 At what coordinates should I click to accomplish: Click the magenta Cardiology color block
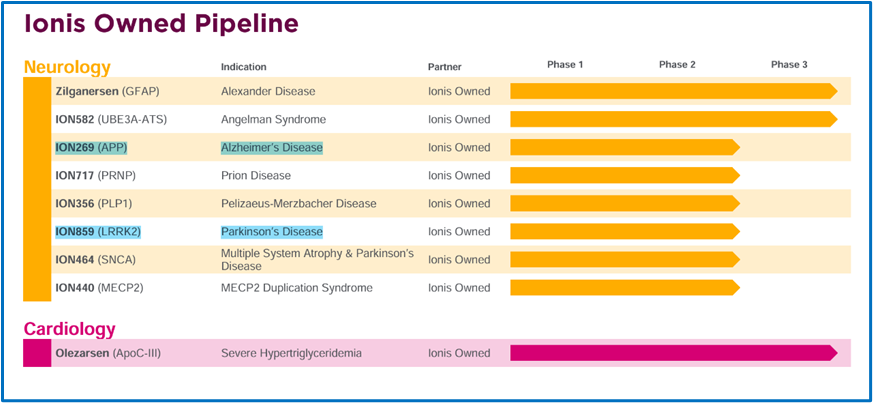[37, 353]
